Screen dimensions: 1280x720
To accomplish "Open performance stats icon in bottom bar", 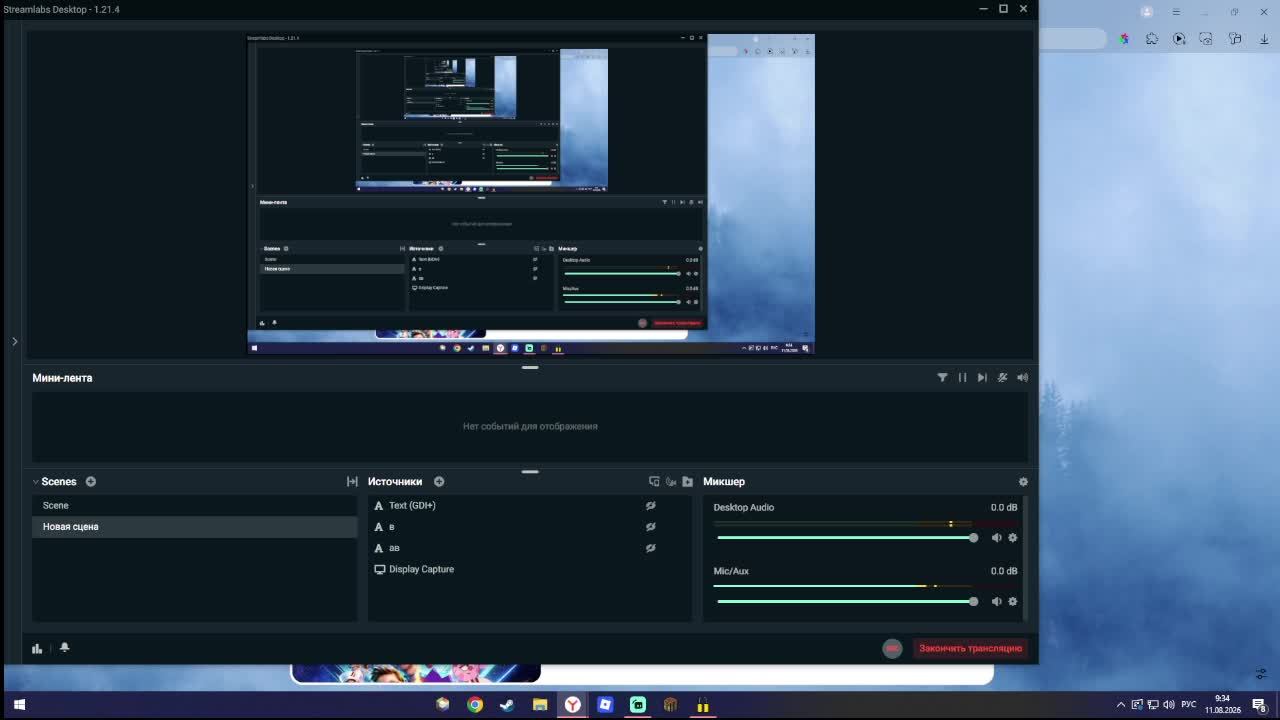I will [x=37, y=648].
